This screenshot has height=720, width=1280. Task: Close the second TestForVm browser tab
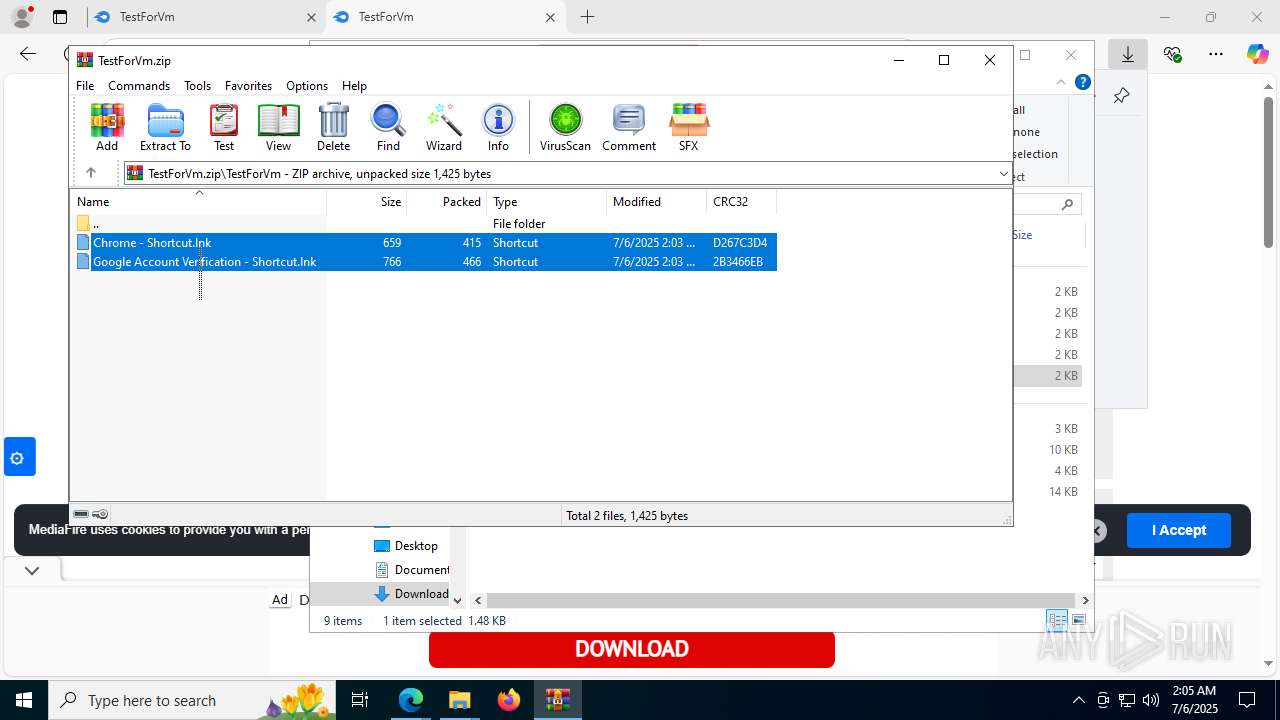550,17
